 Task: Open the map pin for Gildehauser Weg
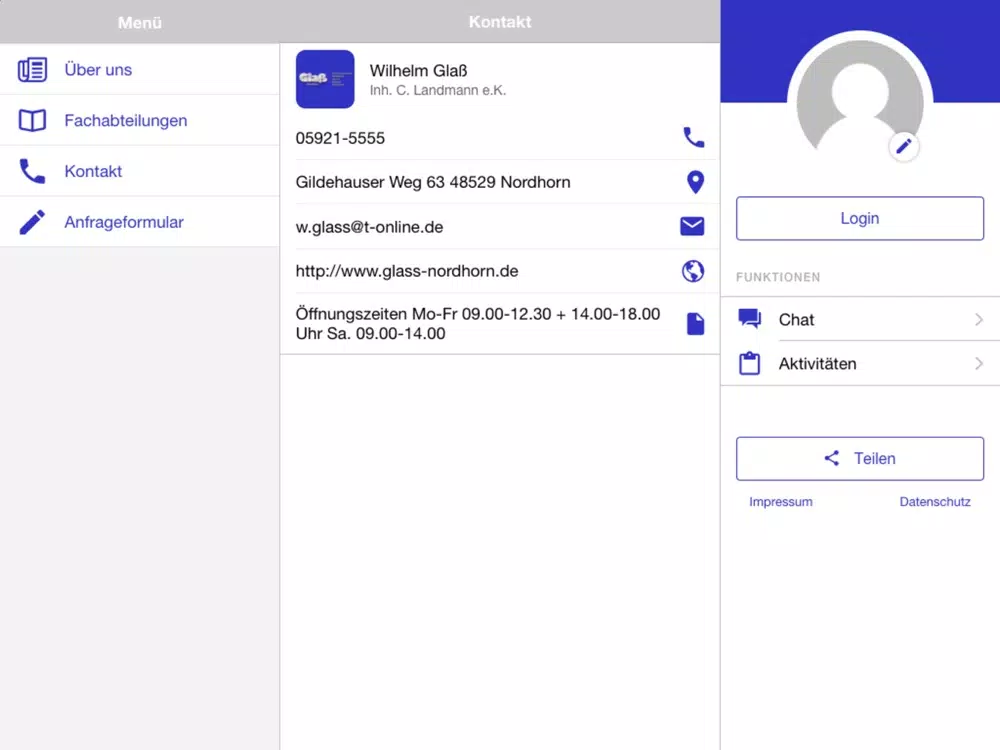[x=695, y=182]
